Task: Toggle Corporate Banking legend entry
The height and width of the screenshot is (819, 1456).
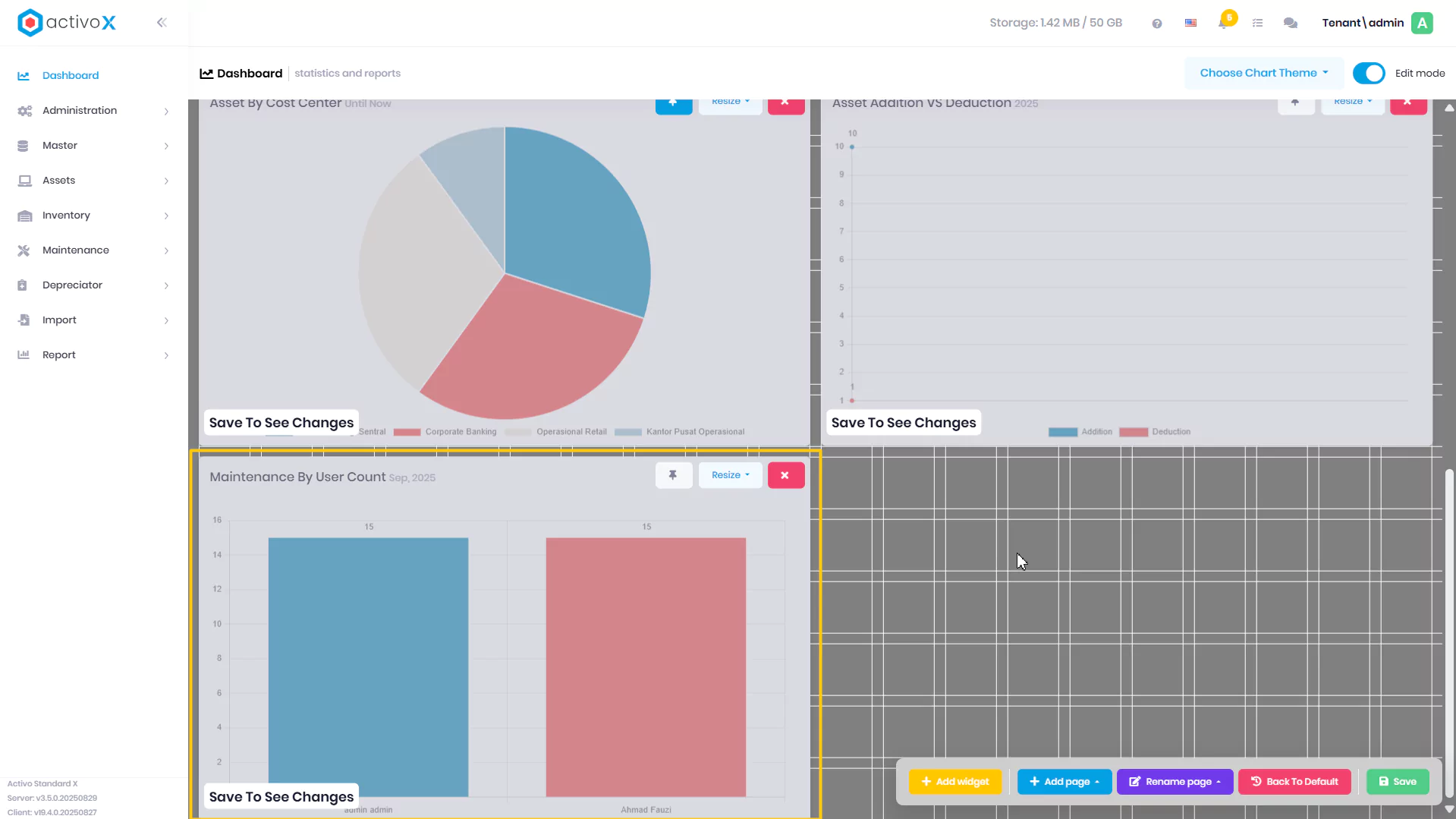Action: pos(445,432)
